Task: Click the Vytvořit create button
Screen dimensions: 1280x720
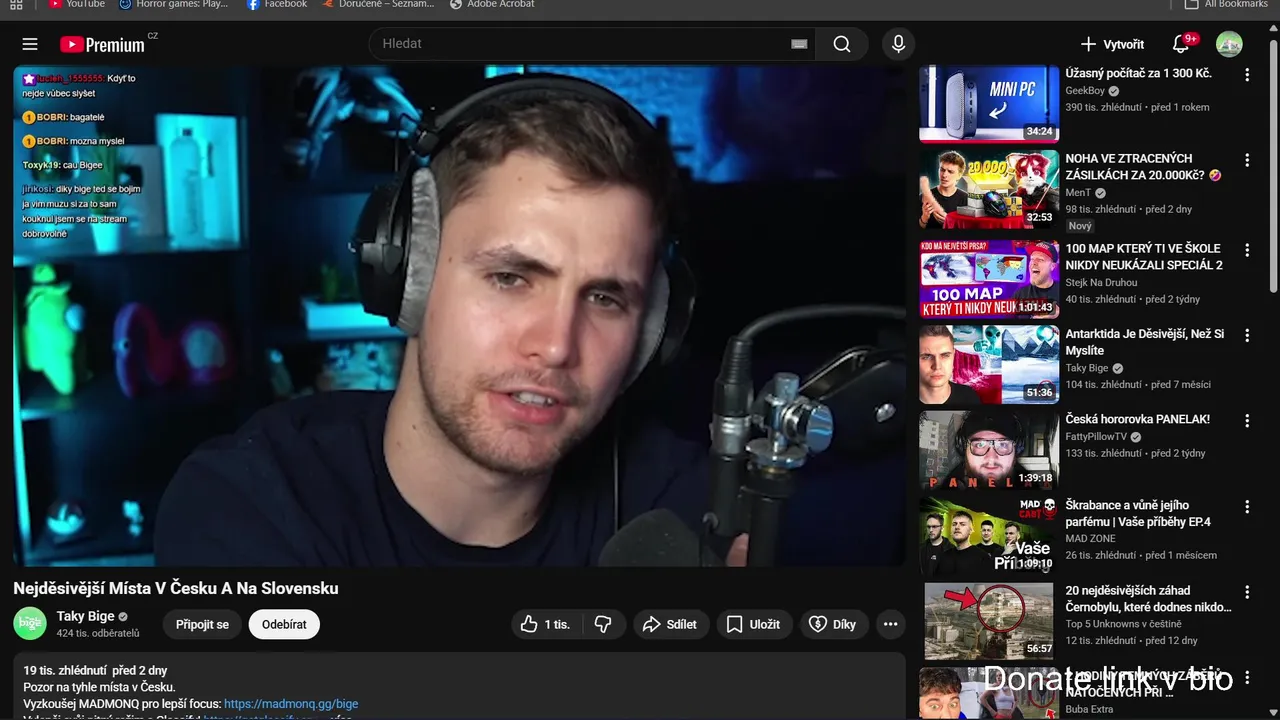Action: (1112, 44)
